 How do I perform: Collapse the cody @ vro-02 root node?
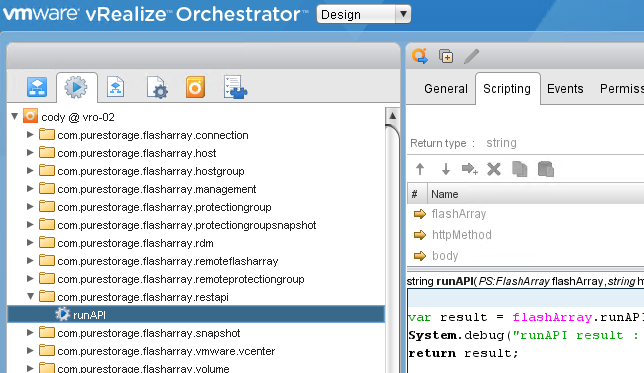[15, 116]
